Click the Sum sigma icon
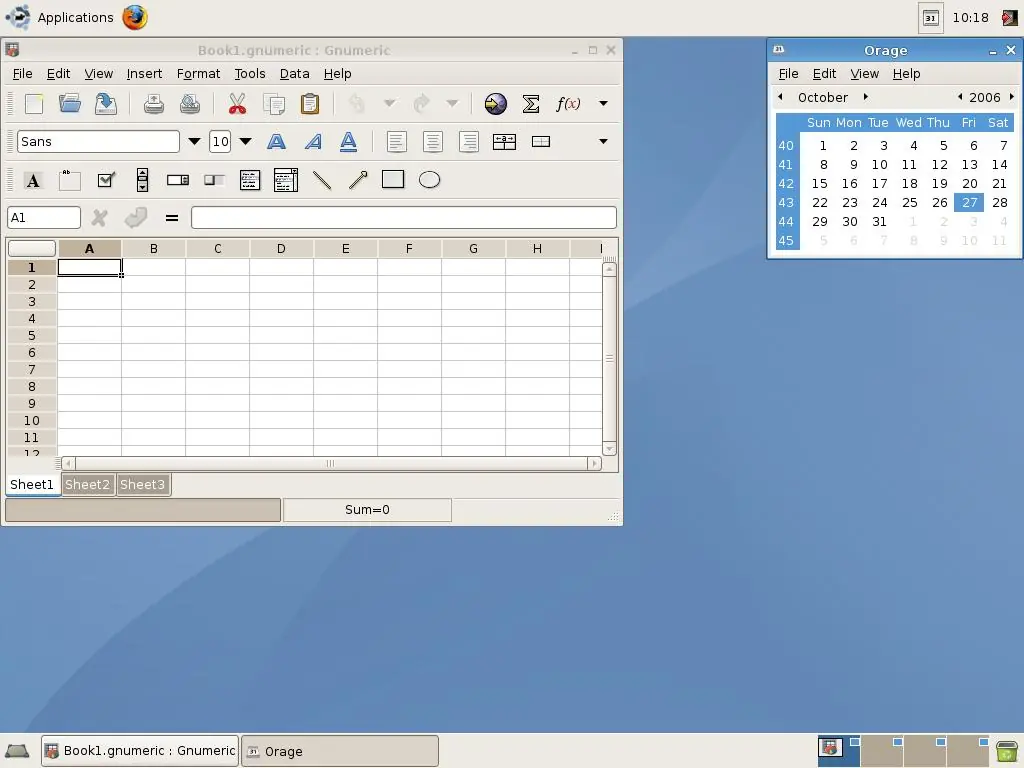The width and height of the screenshot is (1024, 768). pos(531,104)
